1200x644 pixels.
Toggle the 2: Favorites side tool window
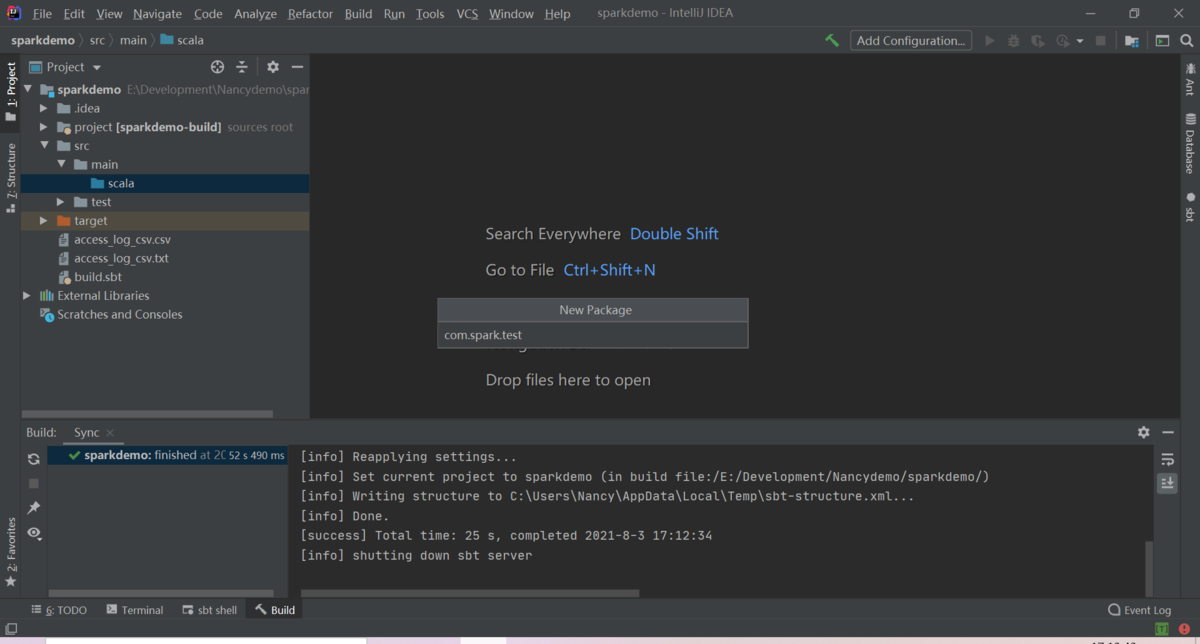[x=11, y=552]
